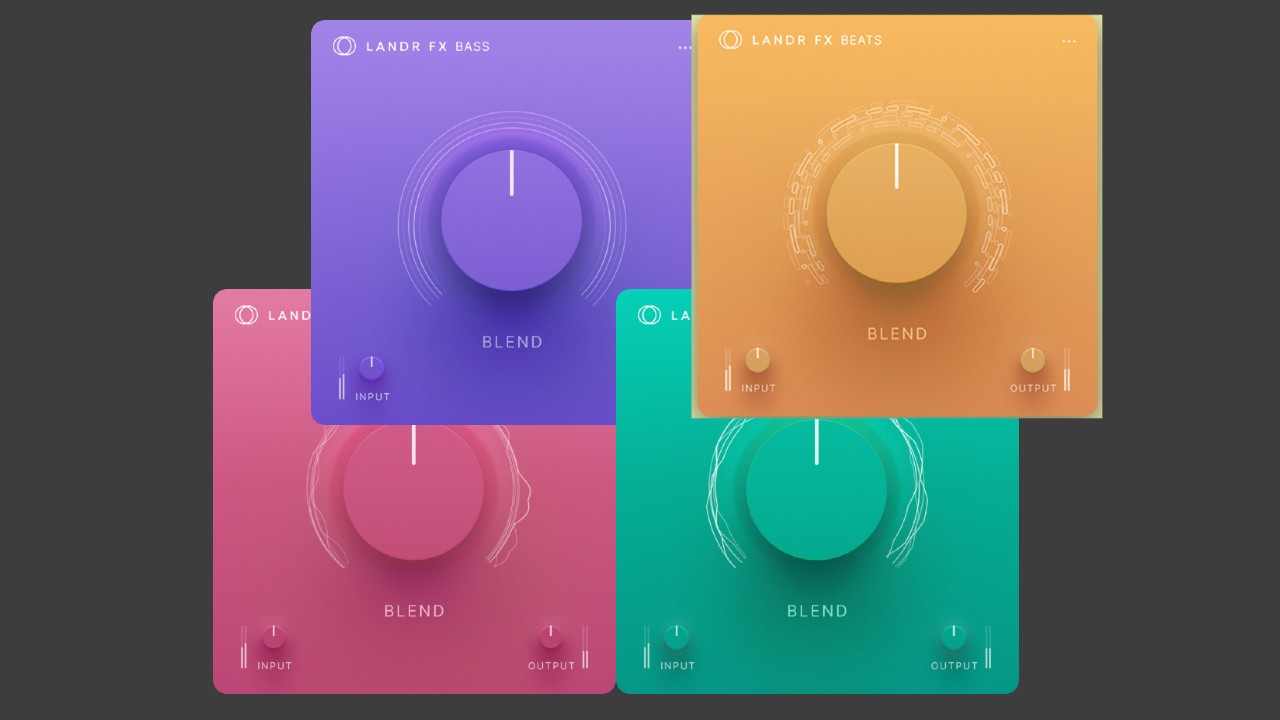The height and width of the screenshot is (720, 1280).
Task: Open the three-dot options menu on FX Beats
Action: (1069, 40)
